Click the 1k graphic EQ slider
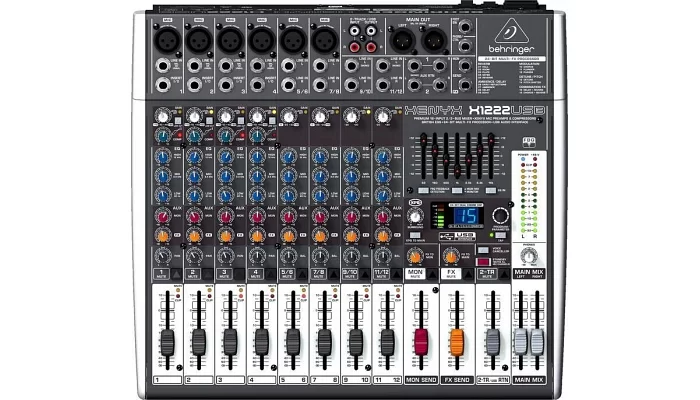 tap(457, 170)
